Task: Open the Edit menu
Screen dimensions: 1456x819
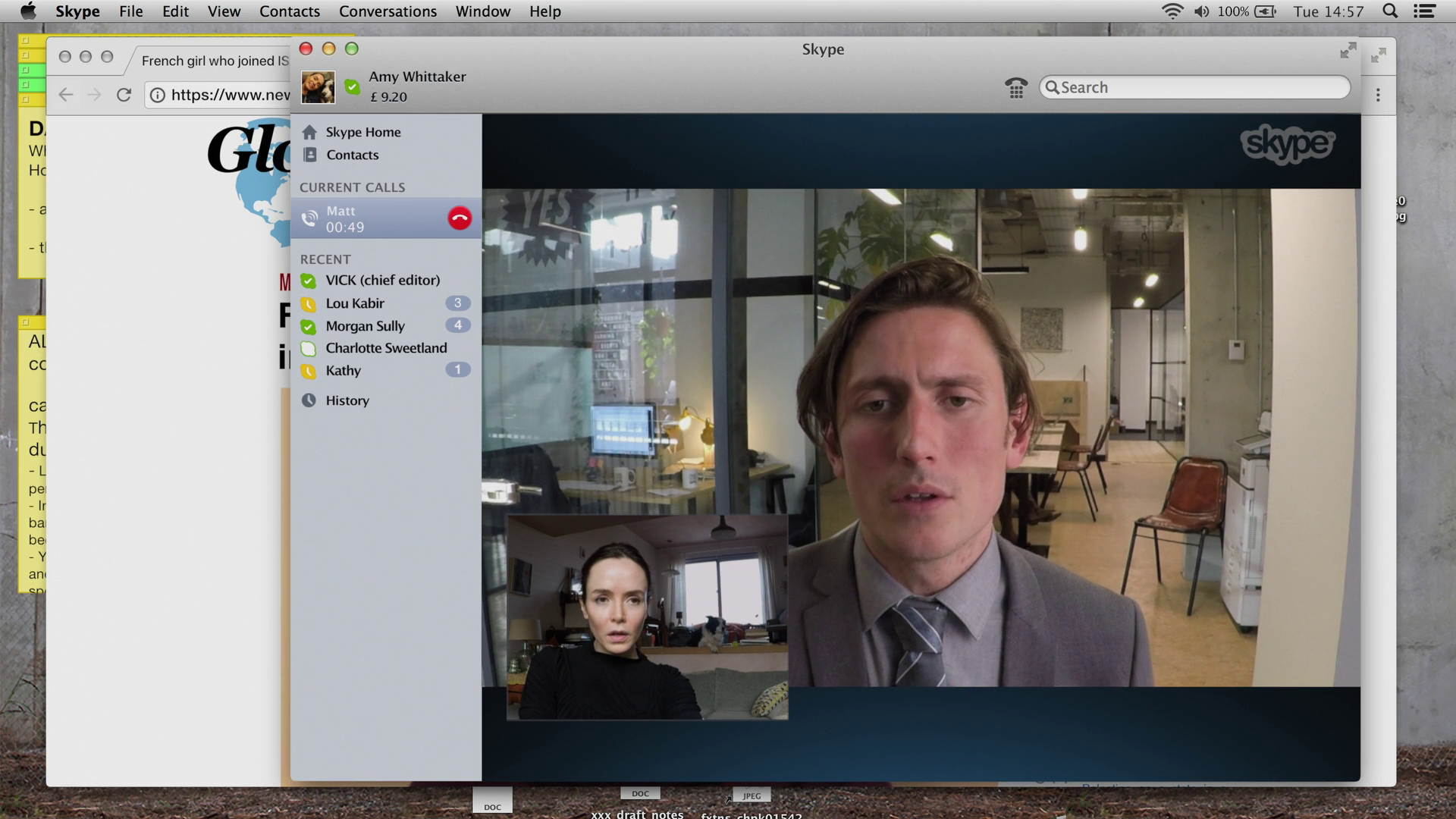Action: [x=175, y=11]
